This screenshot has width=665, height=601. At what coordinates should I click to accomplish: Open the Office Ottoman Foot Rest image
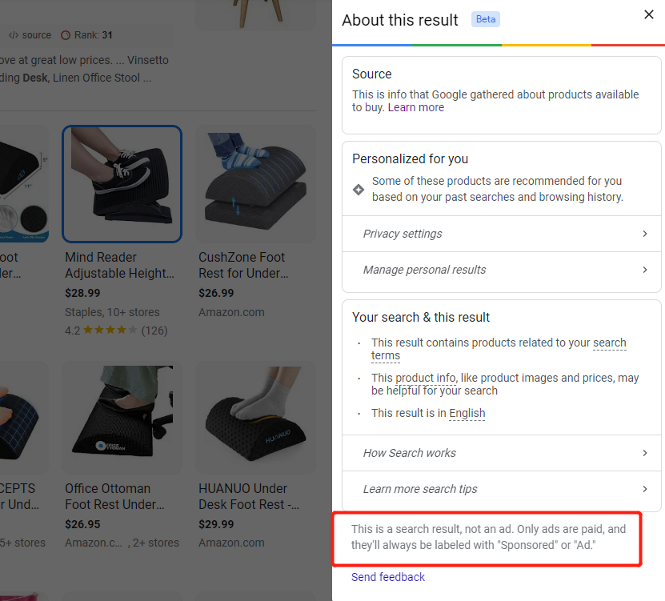point(122,418)
